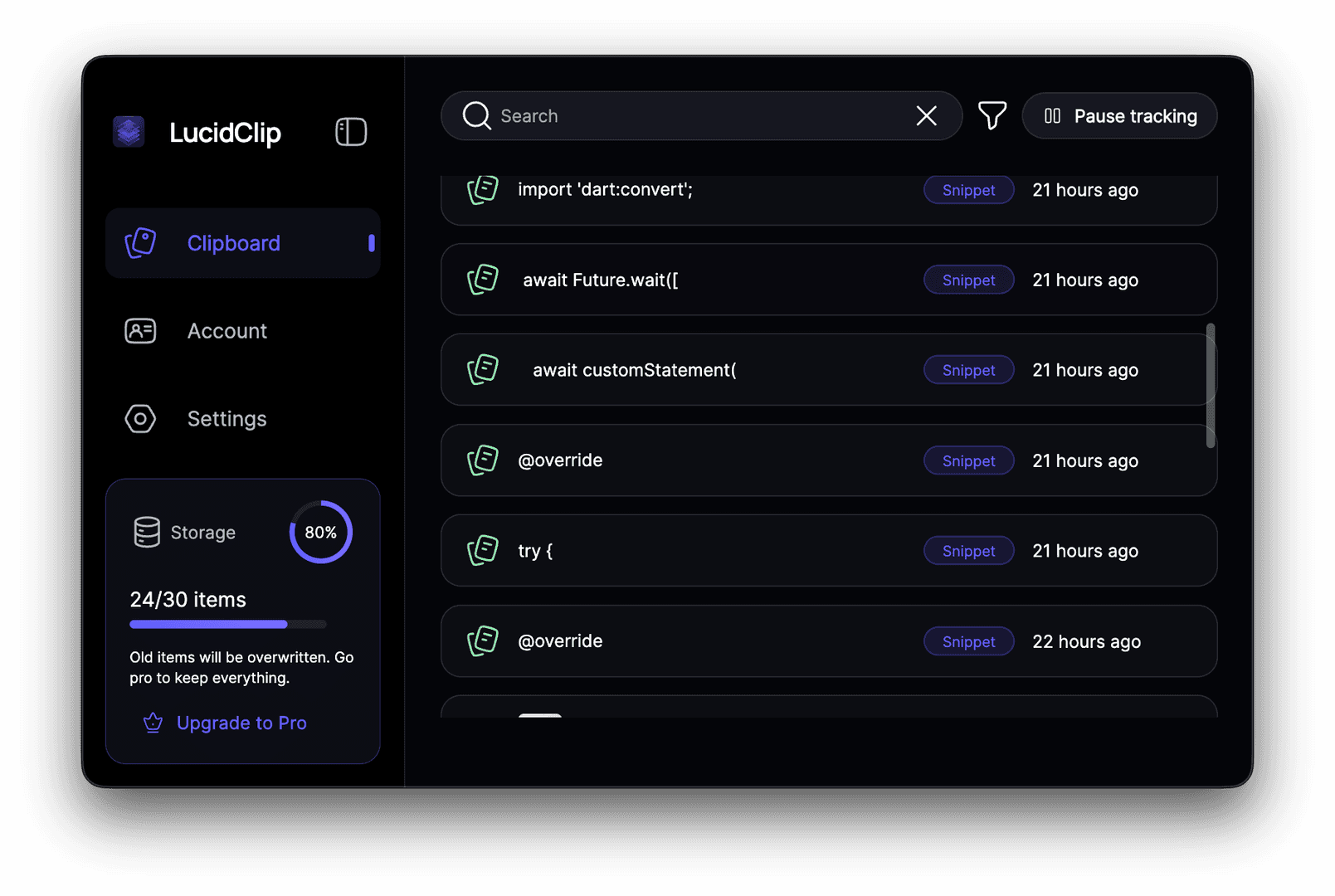Click the green snippet icon on 'try {' entry
Viewport: 1335px width, 896px height.
tap(482, 550)
